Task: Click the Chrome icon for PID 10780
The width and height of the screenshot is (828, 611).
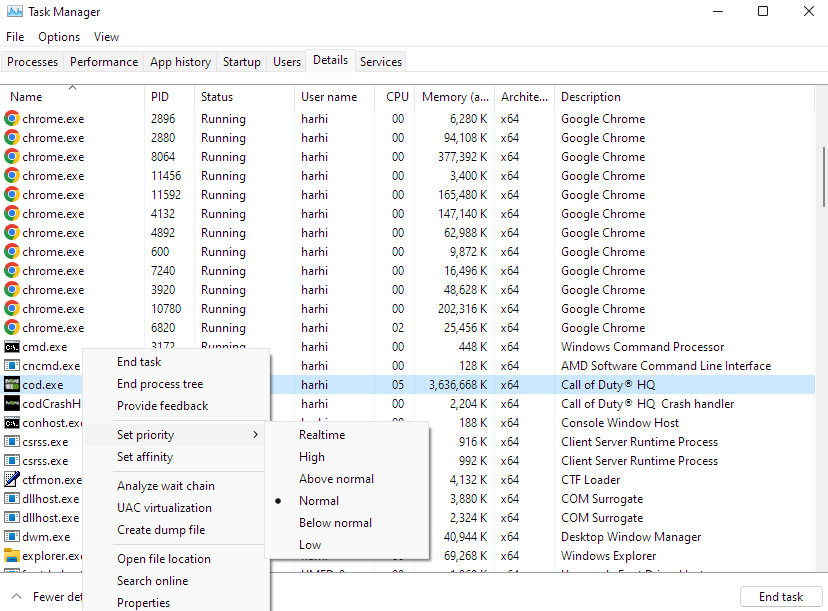Action: pos(12,309)
